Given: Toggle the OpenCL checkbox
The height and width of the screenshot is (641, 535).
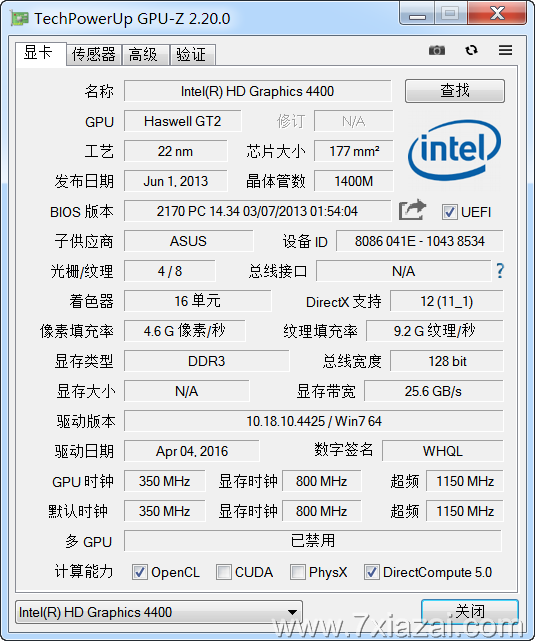Looking at the screenshot, I should (139, 572).
